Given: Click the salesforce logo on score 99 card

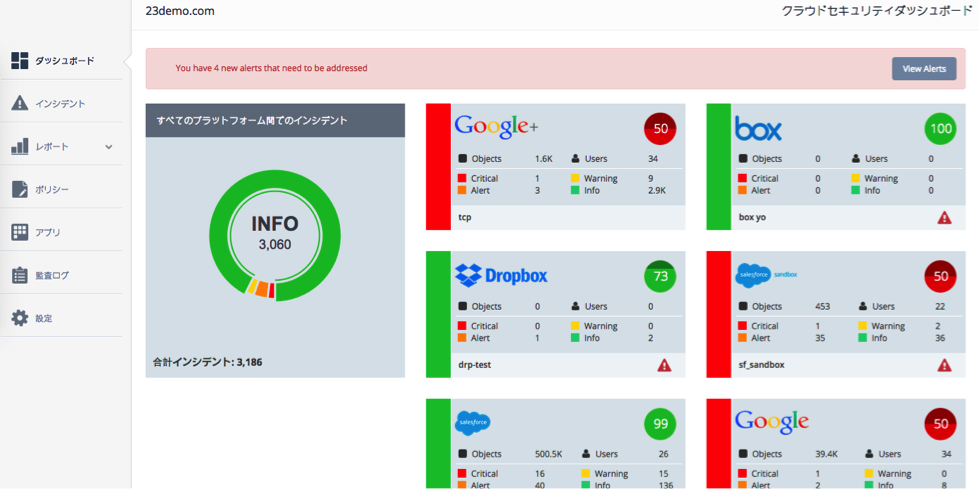Looking at the screenshot, I should point(473,423).
